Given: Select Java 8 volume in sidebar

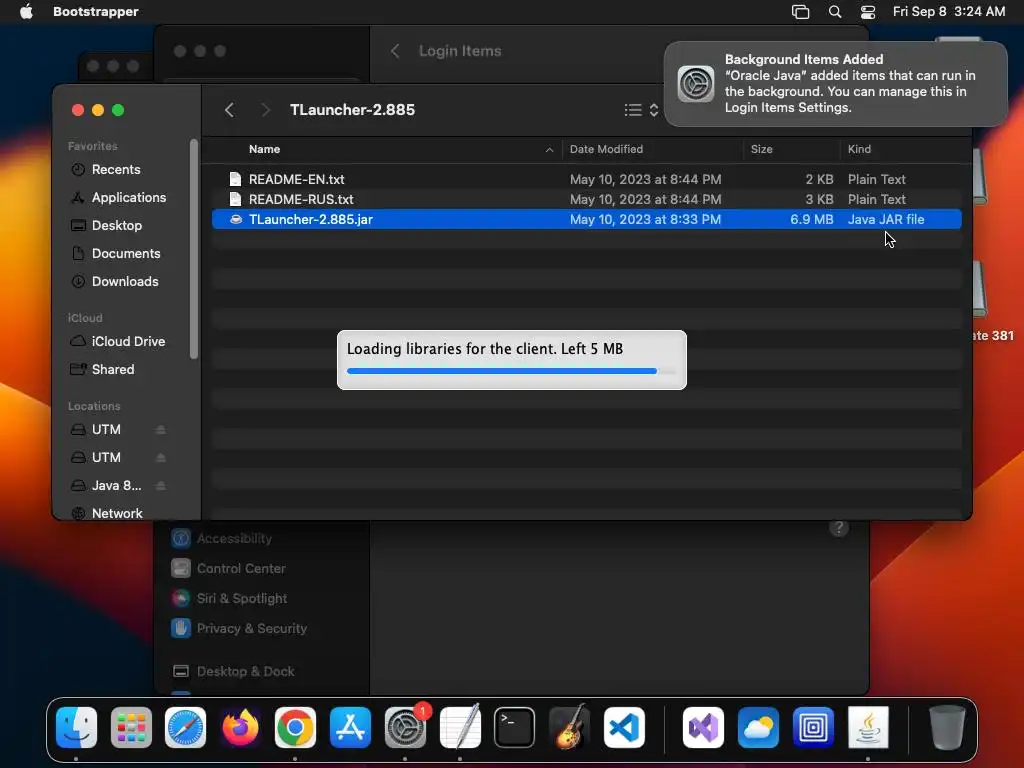Looking at the screenshot, I should pos(116,486).
